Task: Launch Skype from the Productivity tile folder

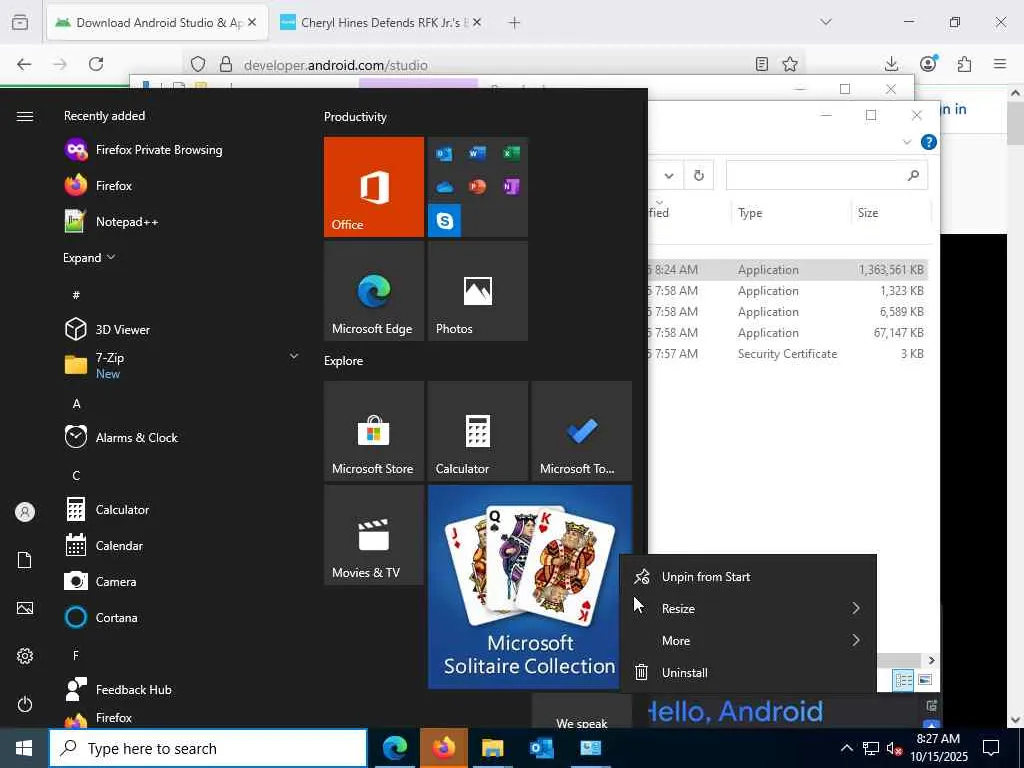Action: (x=445, y=220)
